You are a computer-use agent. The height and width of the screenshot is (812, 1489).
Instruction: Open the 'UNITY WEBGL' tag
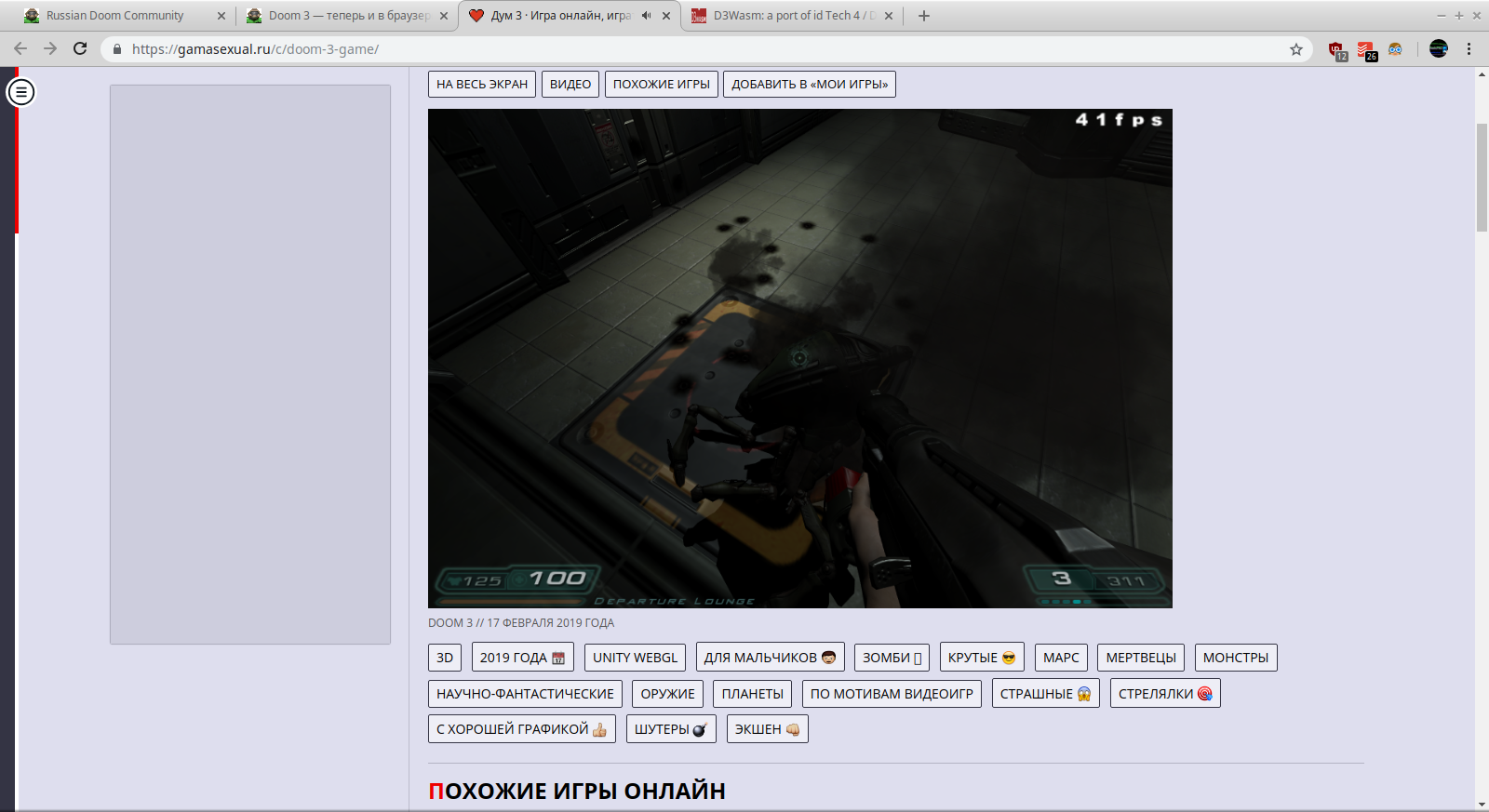click(636, 658)
